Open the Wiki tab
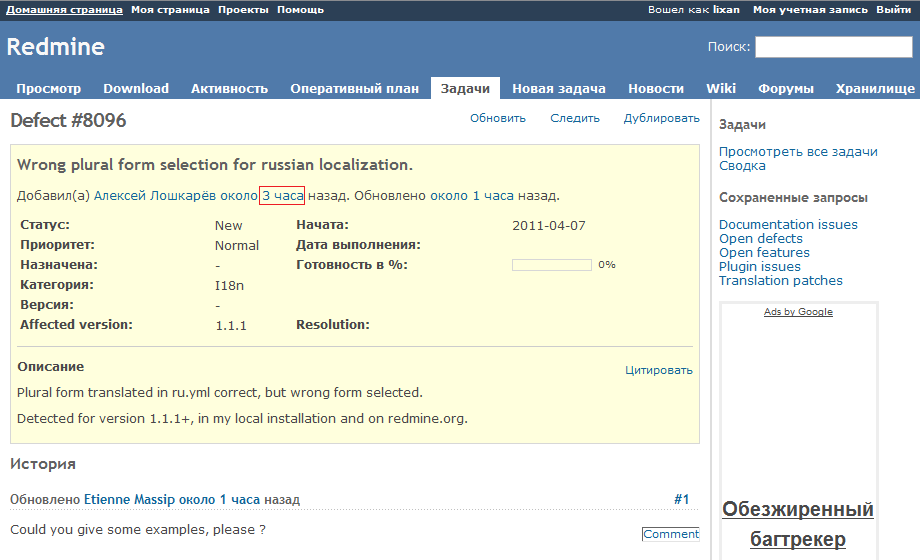This screenshot has width=920, height=560. [x=721, y=89]
